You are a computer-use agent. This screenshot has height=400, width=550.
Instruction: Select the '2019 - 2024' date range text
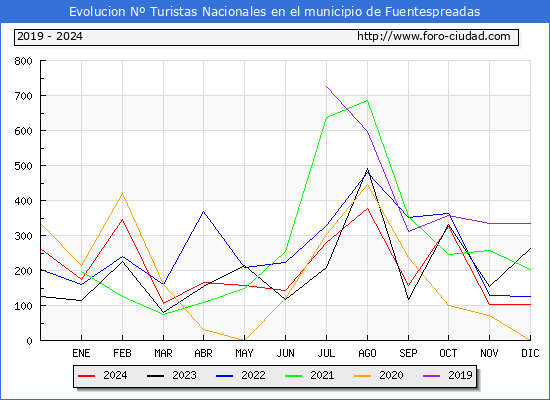click(x=50, y=36)
